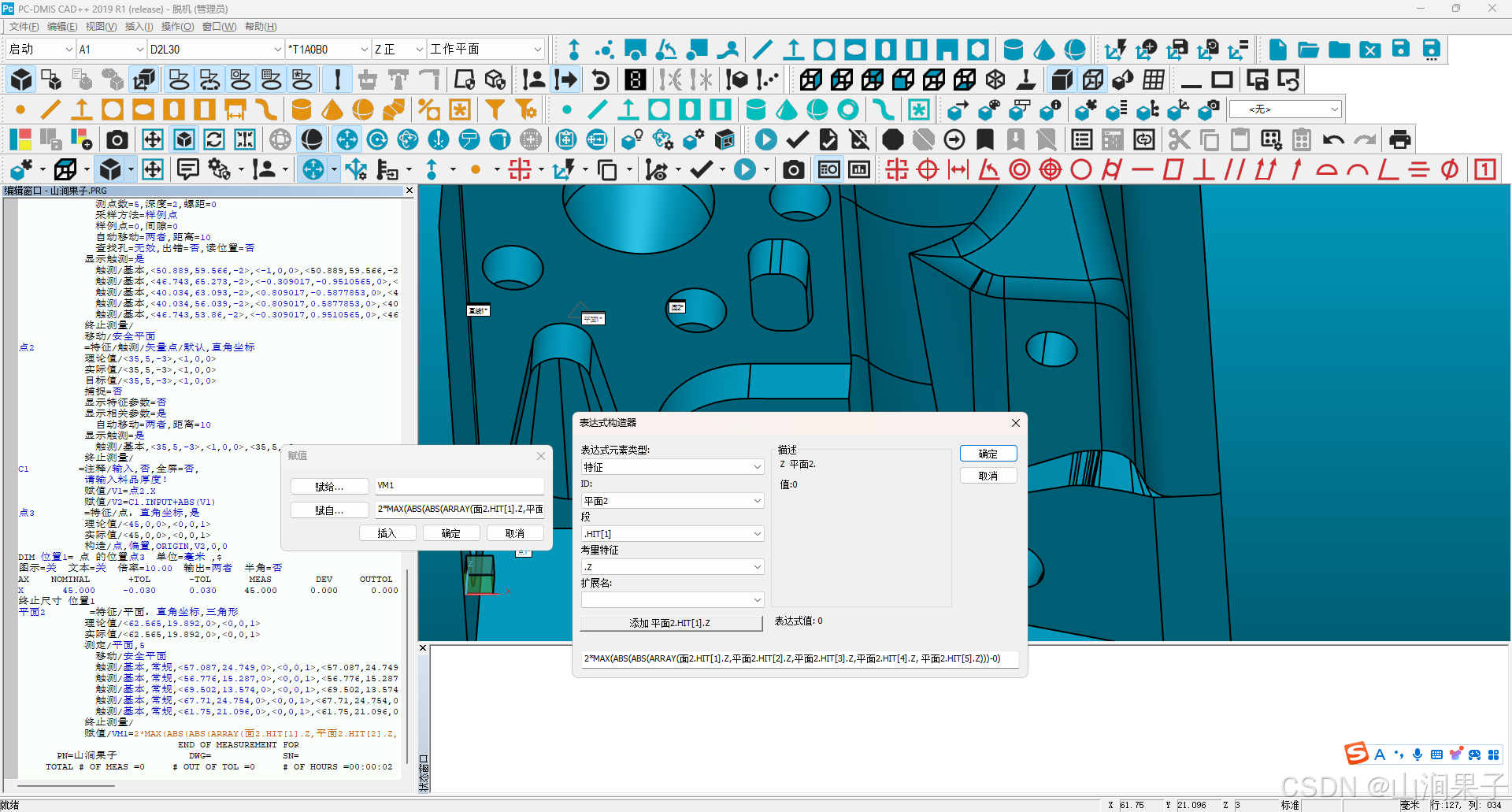The image size is (1512, 812).
Task: Click the 赋自... button
Action: [x=329, y=510]
